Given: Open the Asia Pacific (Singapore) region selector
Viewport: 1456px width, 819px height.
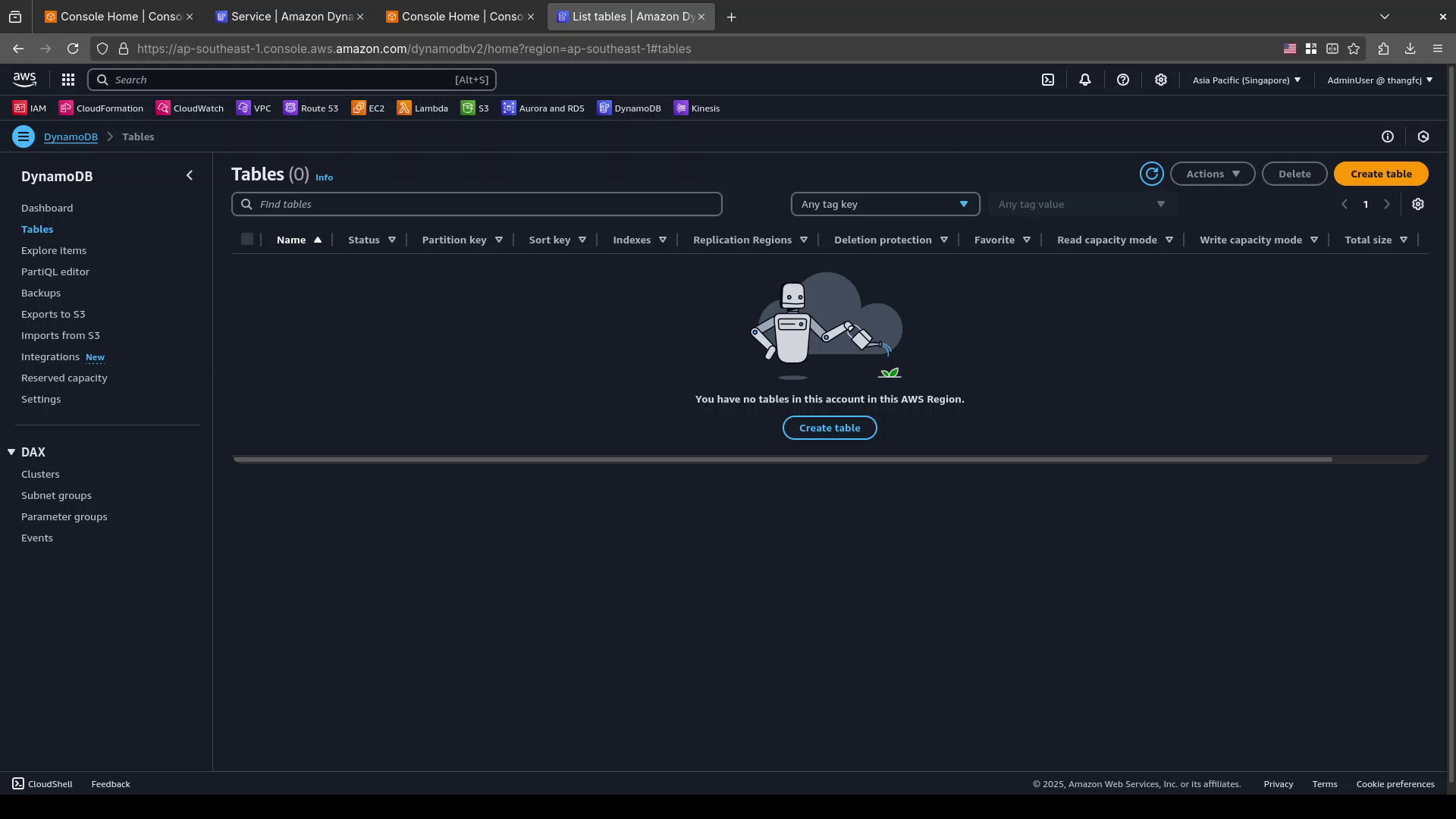Looking at the screenshot, I should [1247, 80].
